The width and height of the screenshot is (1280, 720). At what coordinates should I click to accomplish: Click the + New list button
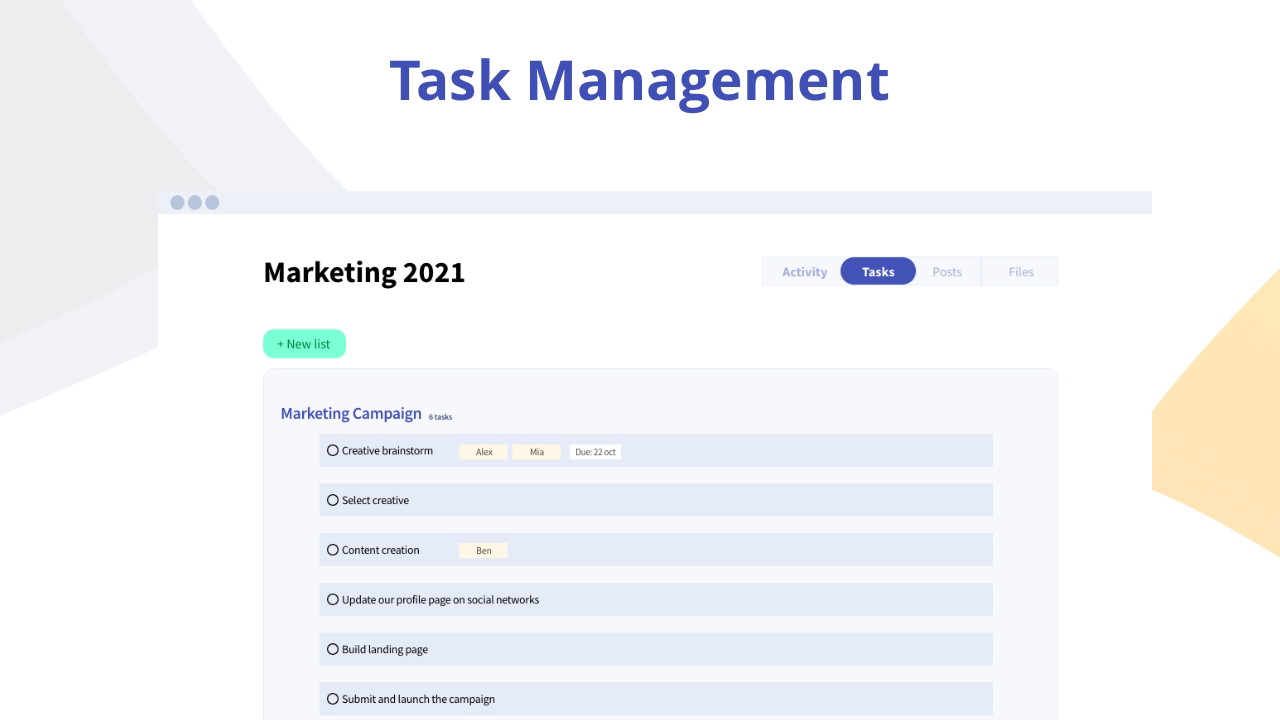tap(304, 344)
